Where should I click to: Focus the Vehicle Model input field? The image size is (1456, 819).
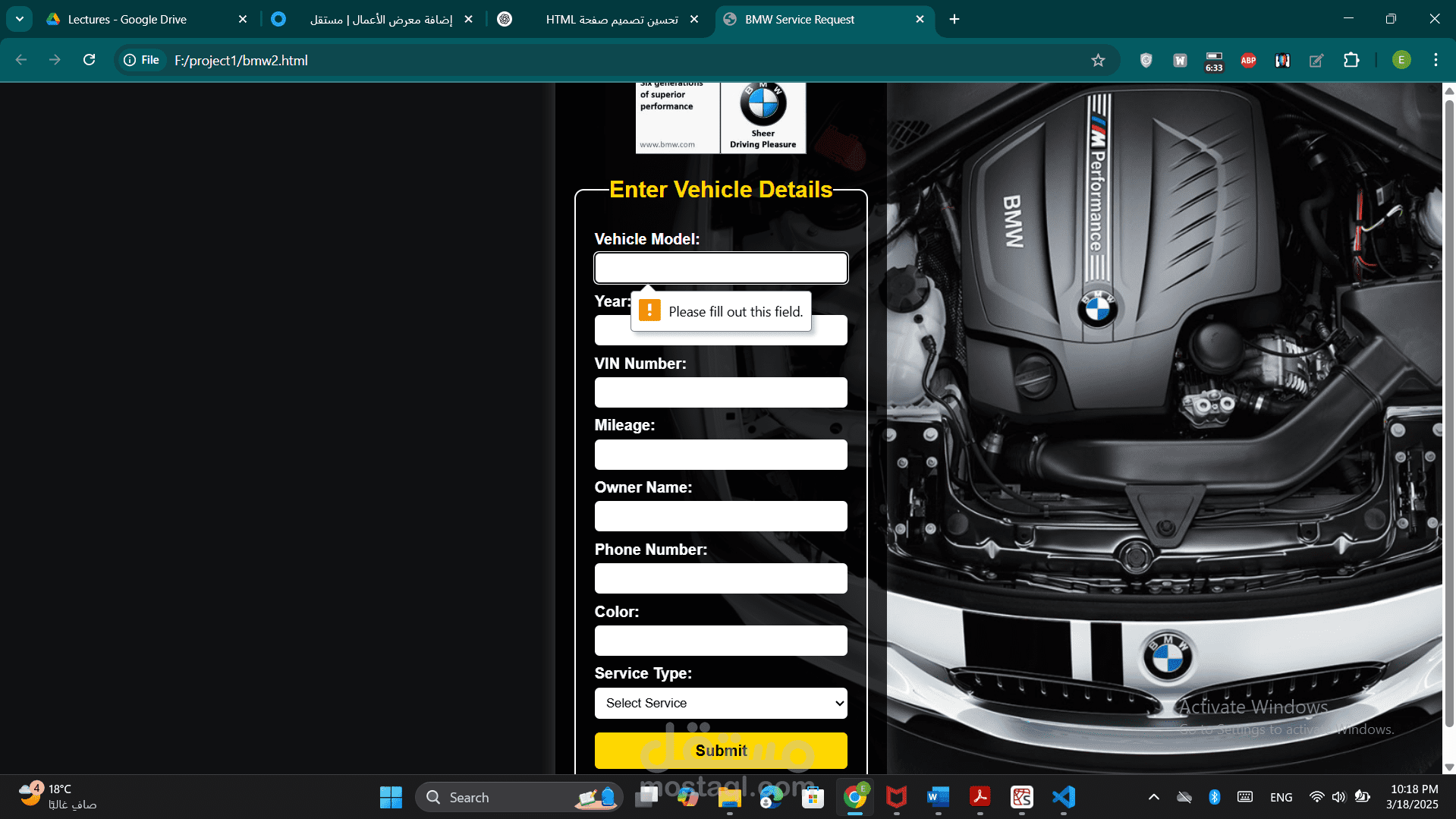coord(721,268)
